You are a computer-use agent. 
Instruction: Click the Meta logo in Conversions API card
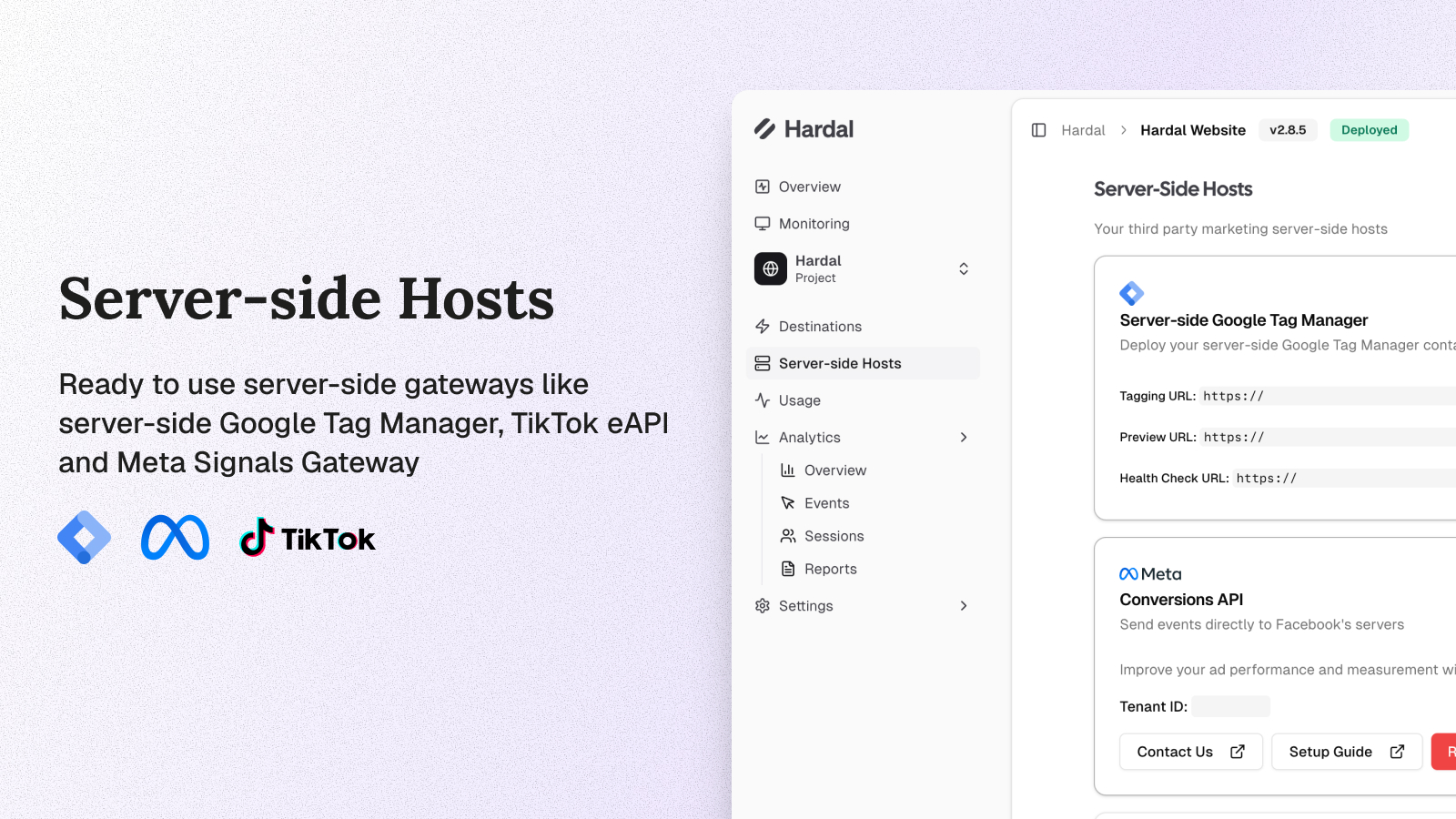pyautogui.click(x=1150, y=574)
